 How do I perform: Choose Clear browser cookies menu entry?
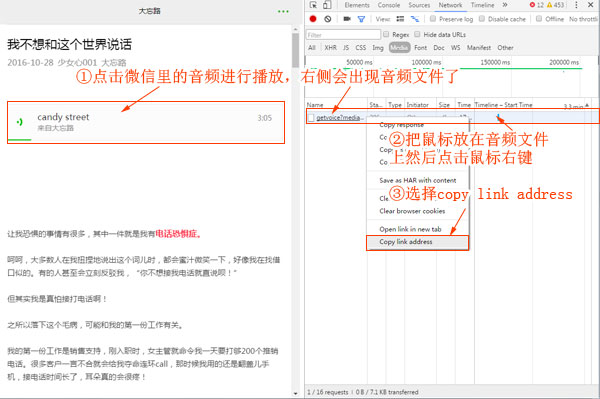(412, 211)
